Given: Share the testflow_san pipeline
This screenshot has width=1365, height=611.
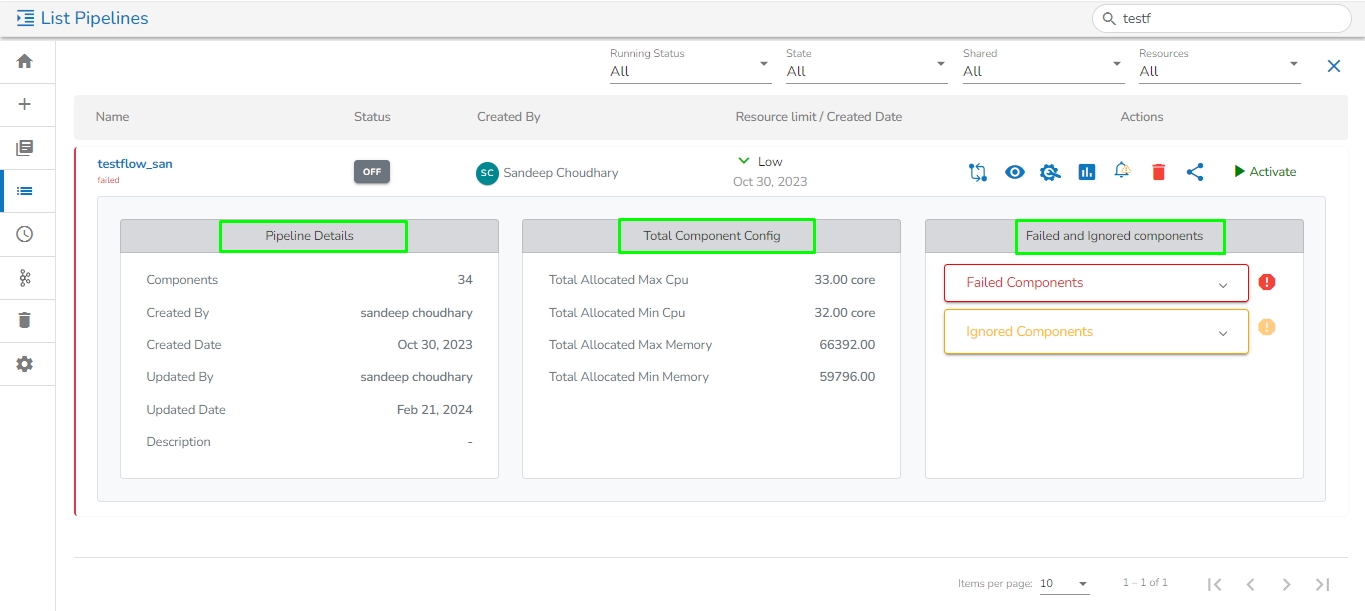Looking at the screenshot, I should pos(1194,172).
